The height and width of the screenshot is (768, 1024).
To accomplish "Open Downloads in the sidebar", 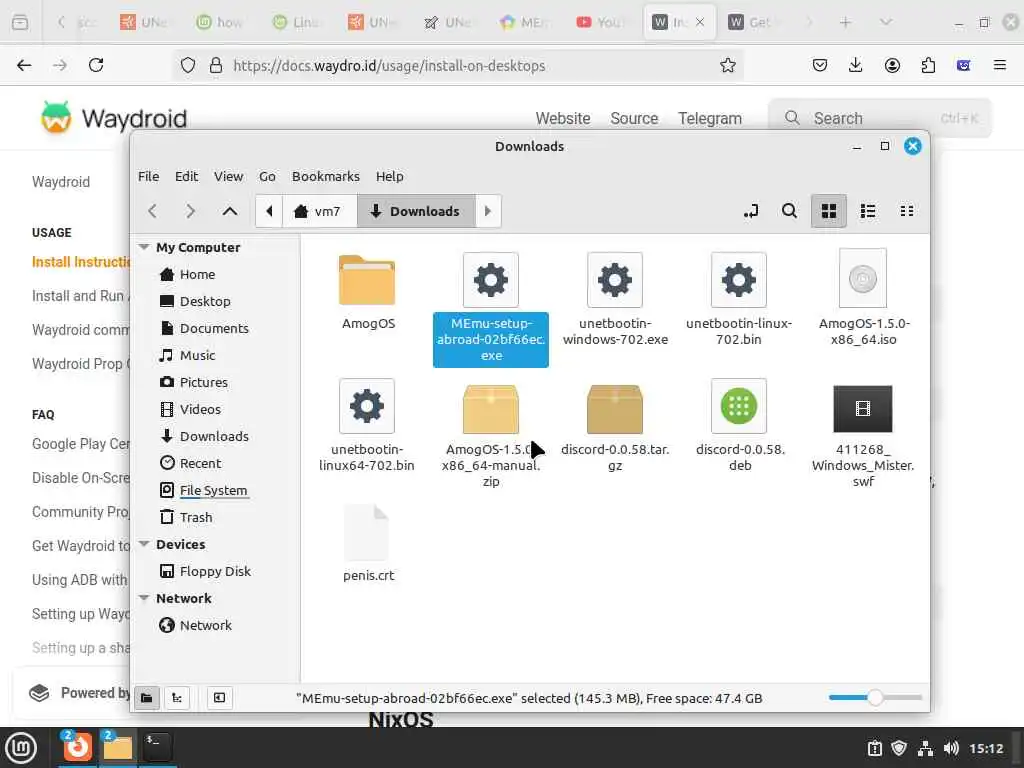I will [214, 436].
